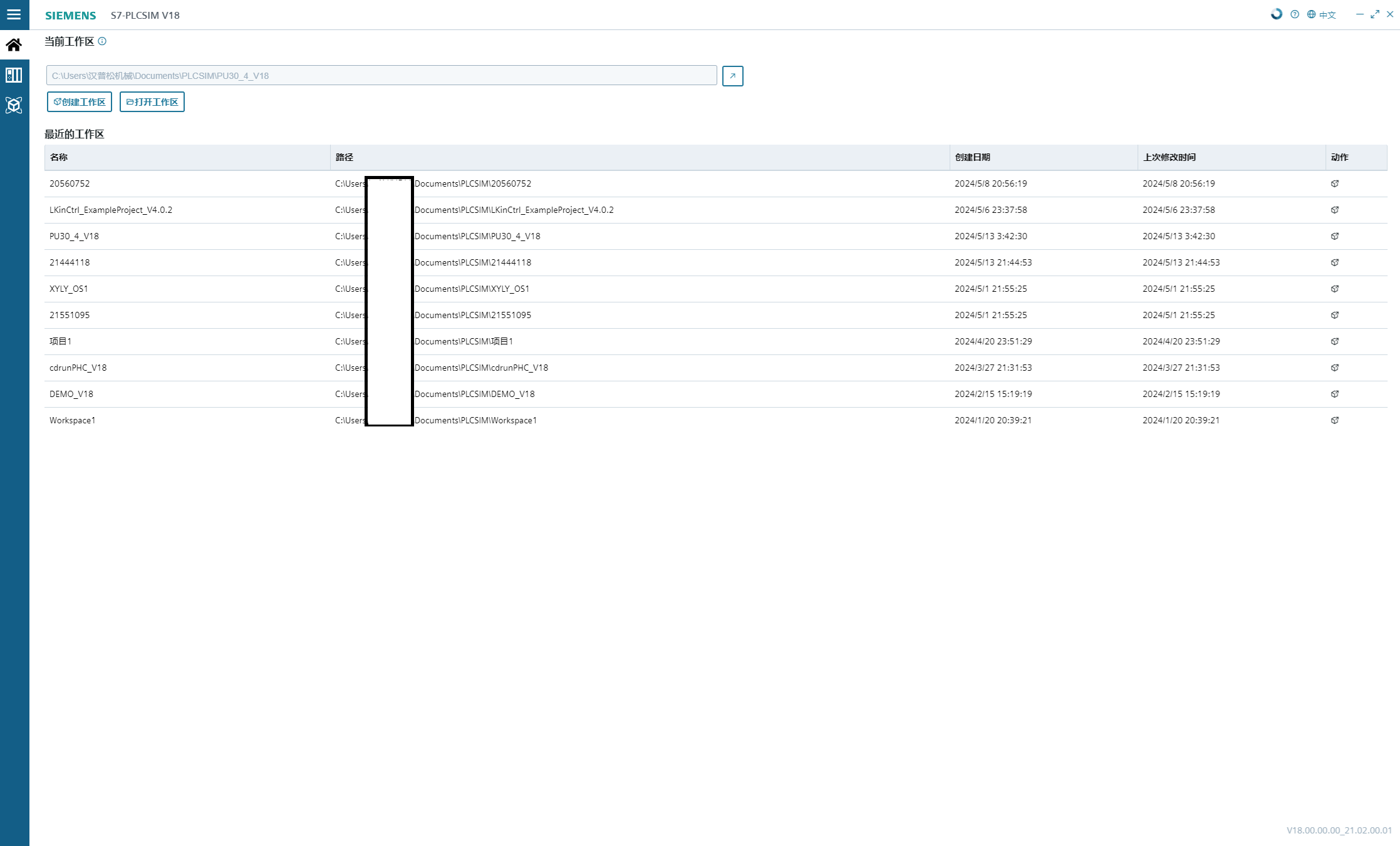The height and width of the screenshot is (846, 1400).
Task: Sort by the 创建日期 column header
Action: (972, 157)
